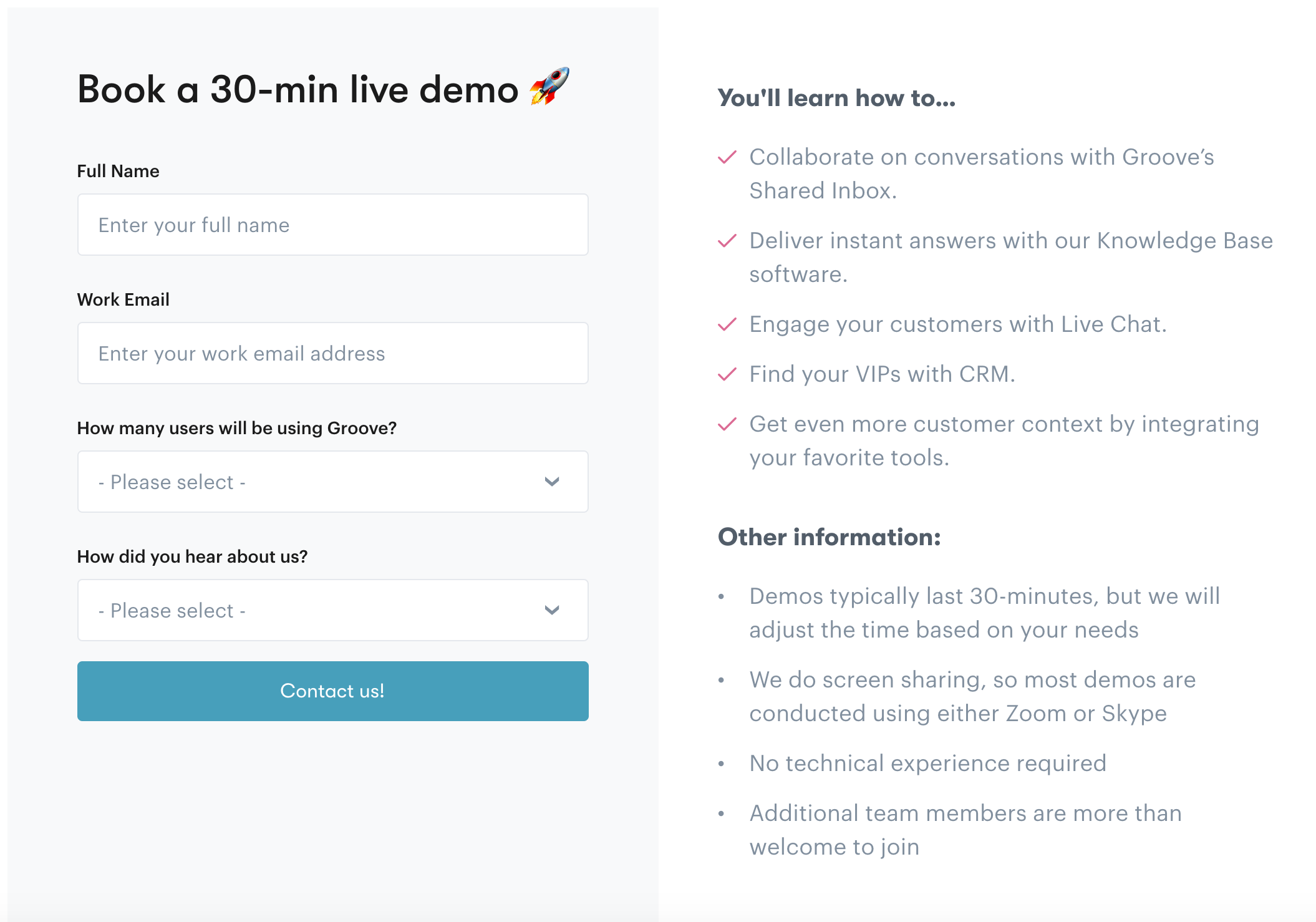Click the 'You'll learn how to...' heading
1316x922 pixels.
pos(836,97)
